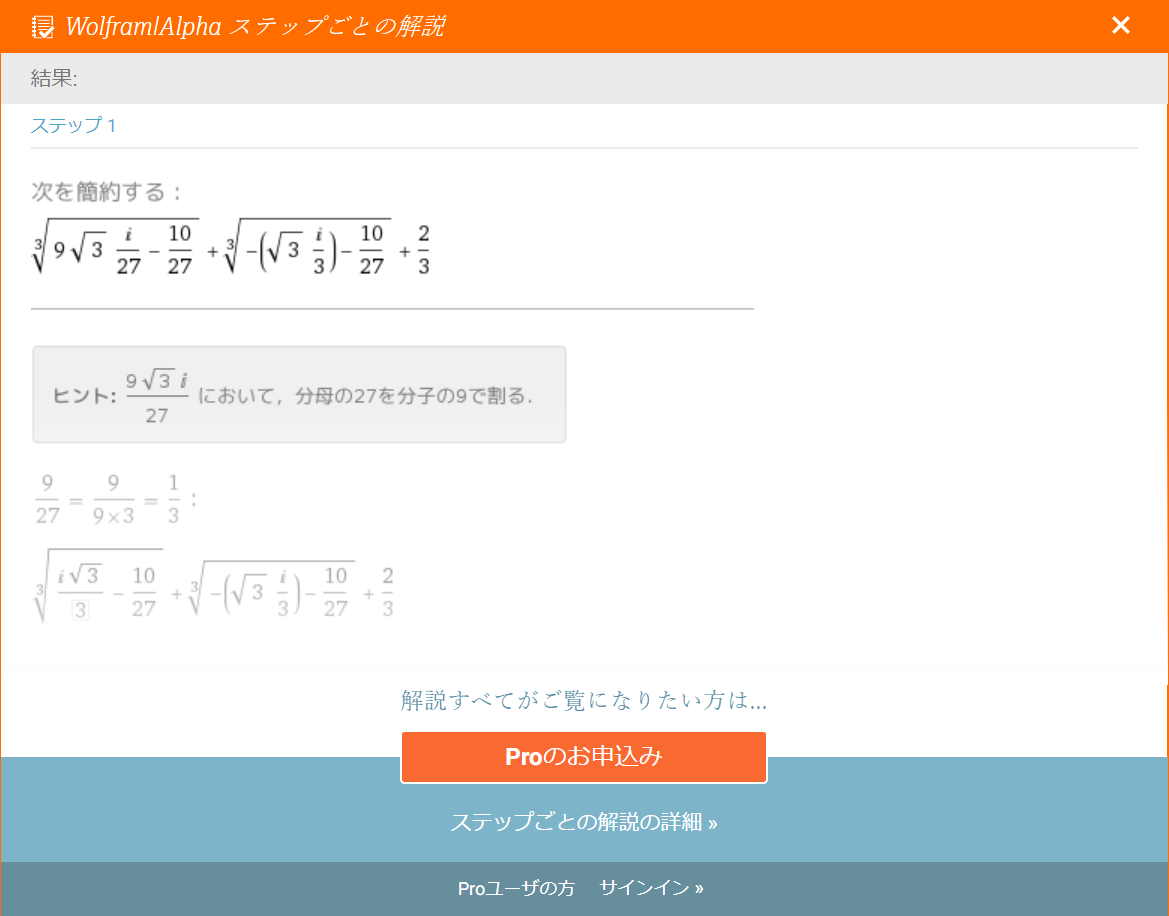The image size is (1169, 916).
Task: Click the Proのお申込み button
Action: (x=584, y=757)
